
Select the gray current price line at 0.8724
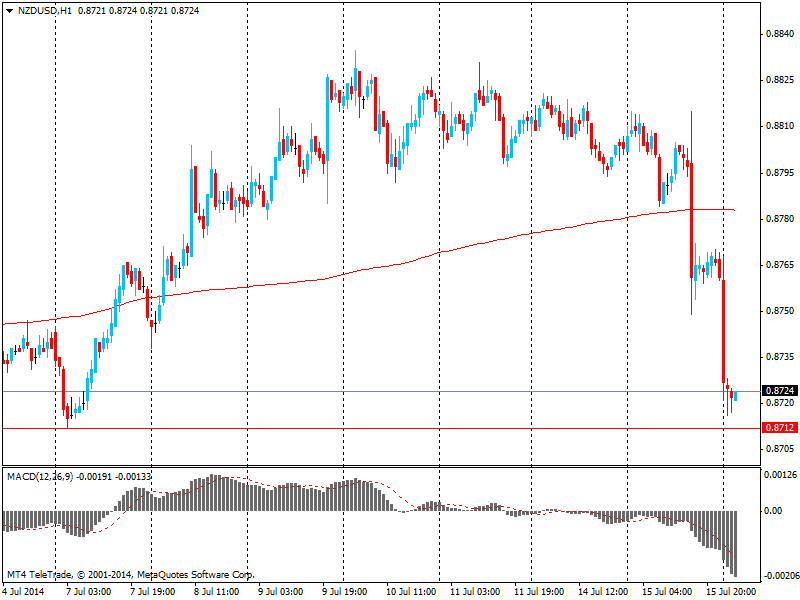(400, 392)
